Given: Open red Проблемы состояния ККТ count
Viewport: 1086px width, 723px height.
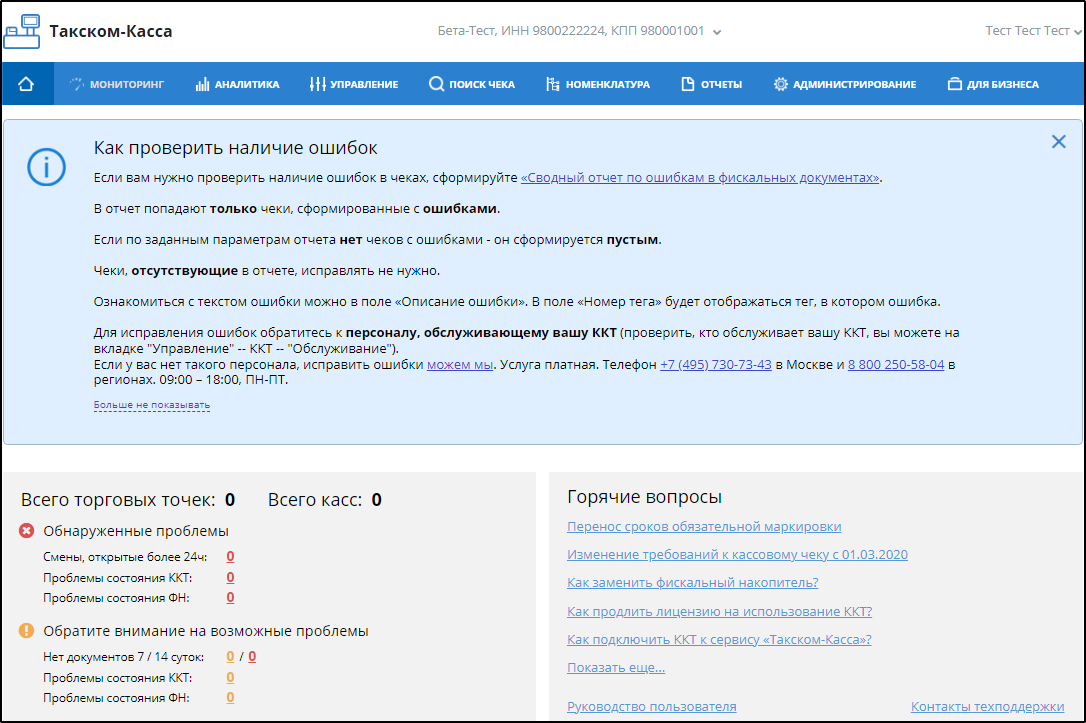Looking at the screenshot, I should tap(230, 578).
